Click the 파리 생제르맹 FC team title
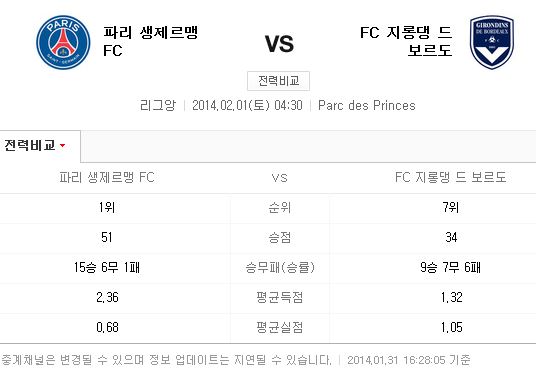This screenshot has height=384, width=536. pos(150,42)
